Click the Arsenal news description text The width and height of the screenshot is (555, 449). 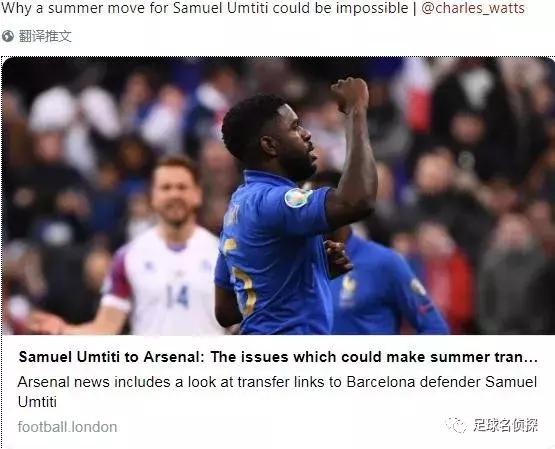[278, 392]
